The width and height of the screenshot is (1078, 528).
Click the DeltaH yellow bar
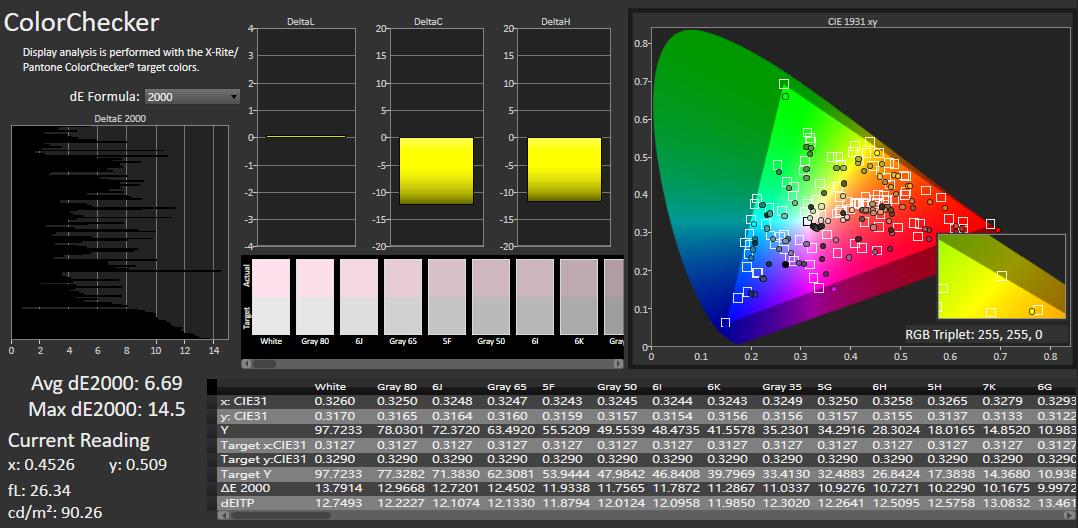pos(564,170)
